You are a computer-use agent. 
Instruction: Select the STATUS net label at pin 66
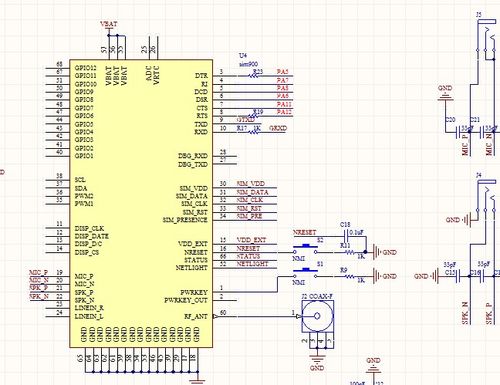click(x=248, y=256)
